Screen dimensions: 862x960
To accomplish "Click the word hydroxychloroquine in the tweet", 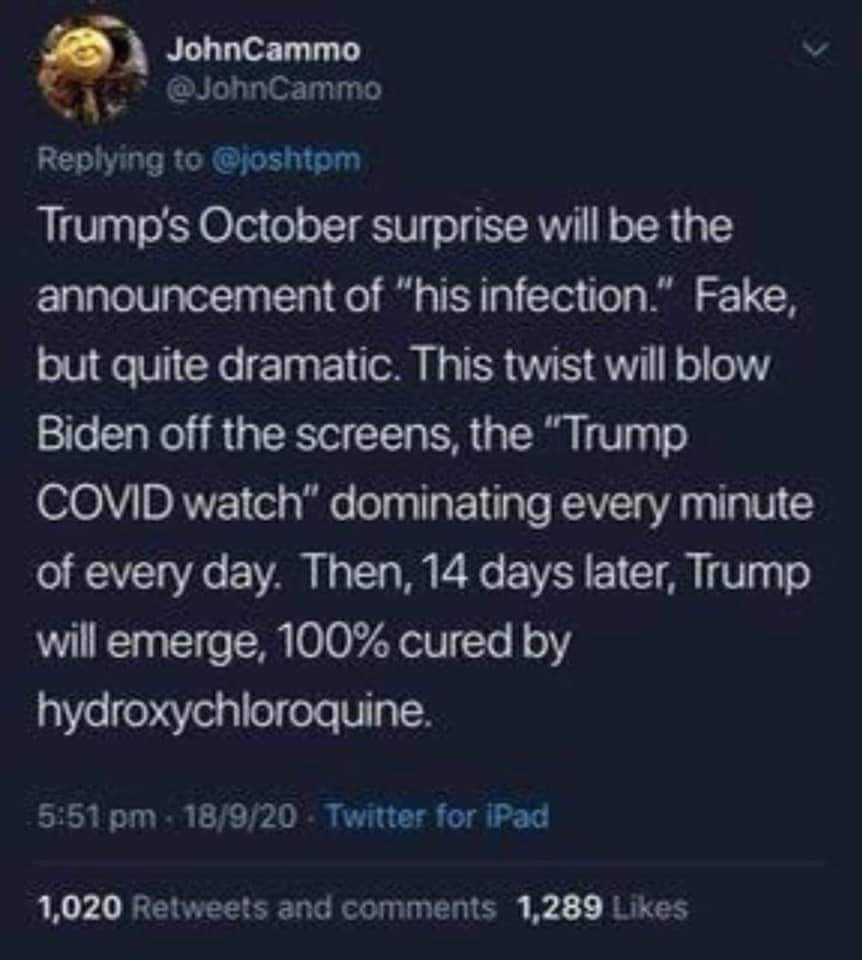I will (233, 712).
